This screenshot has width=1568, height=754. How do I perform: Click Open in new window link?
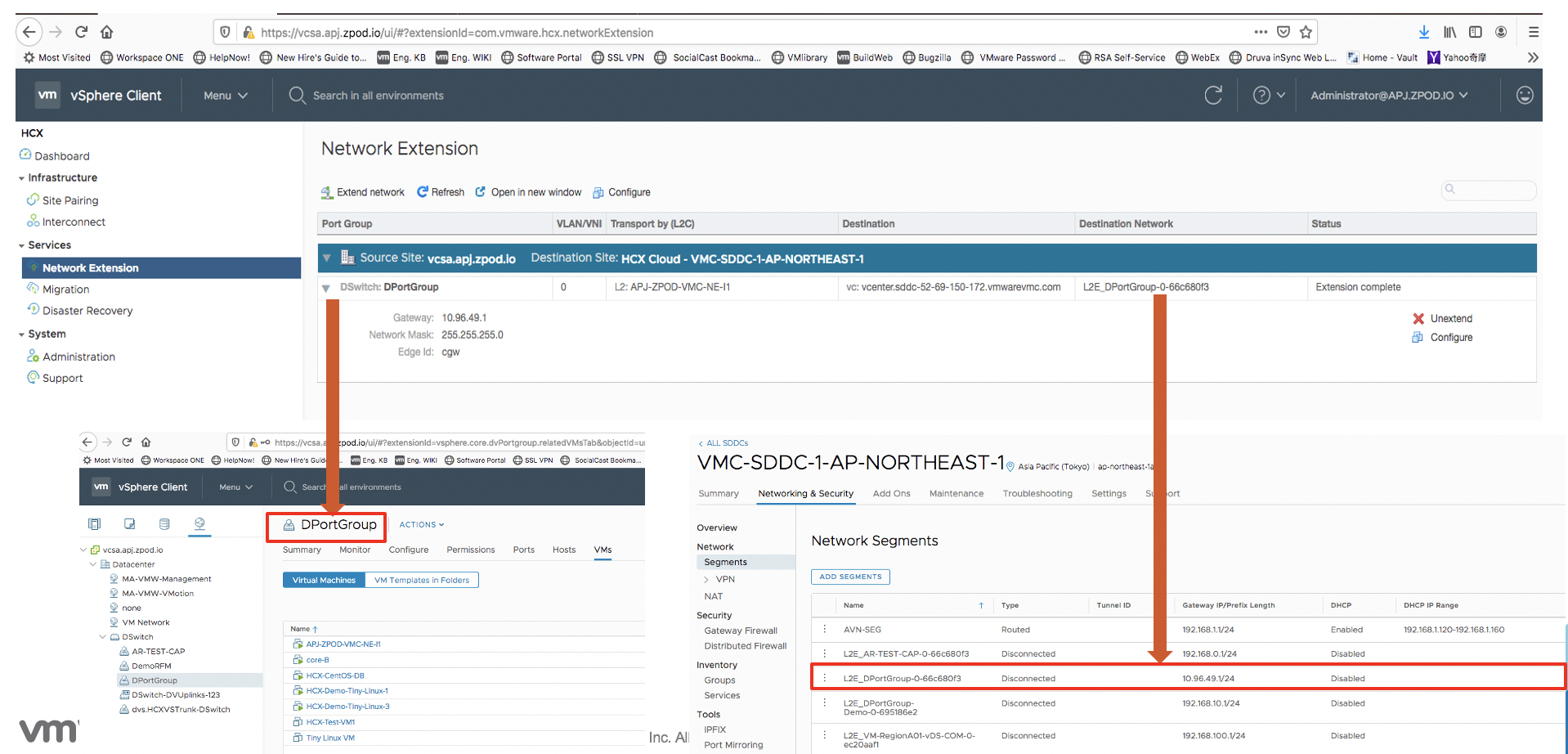tap(535, 192)
